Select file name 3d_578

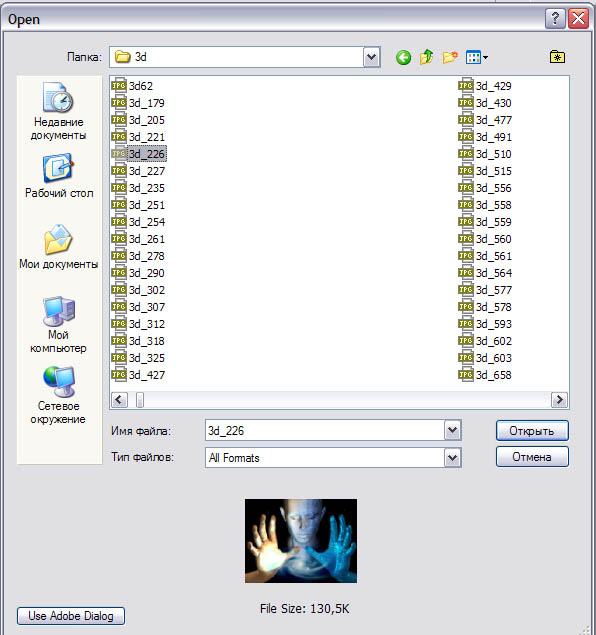[494, 307]
